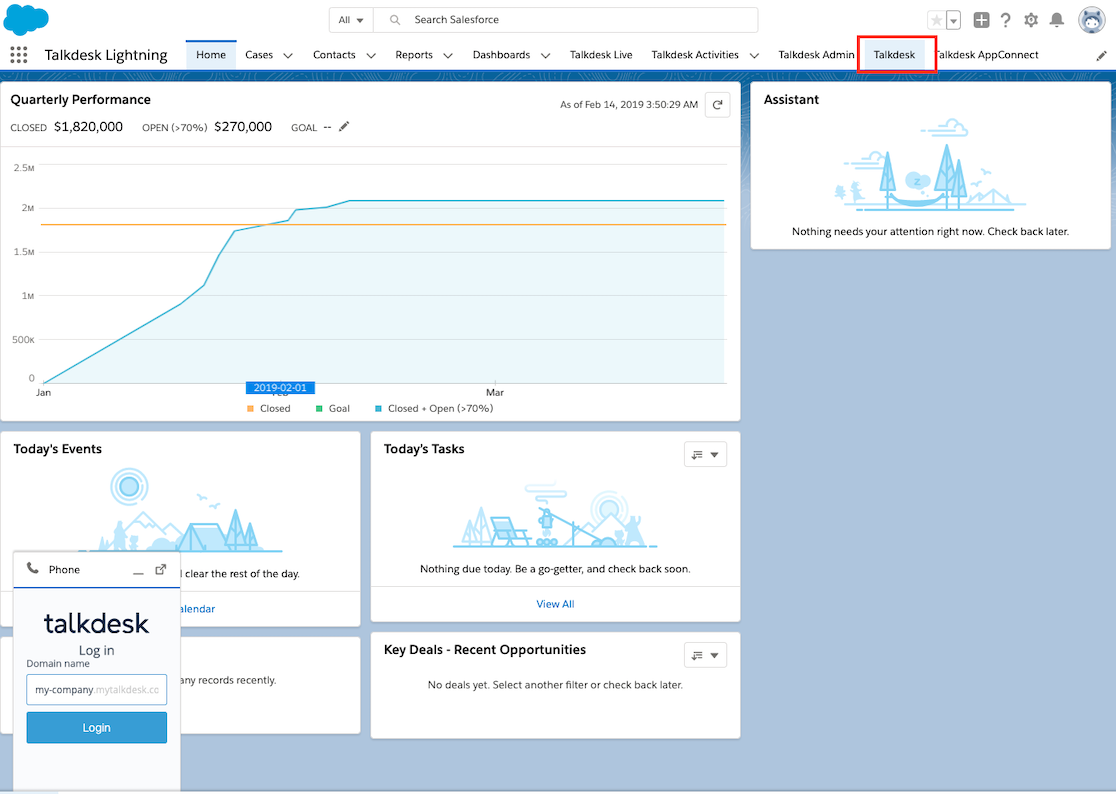Click the Quarterly Performance heading
This screenshot has width=1116, height=794.
[80, 100]
